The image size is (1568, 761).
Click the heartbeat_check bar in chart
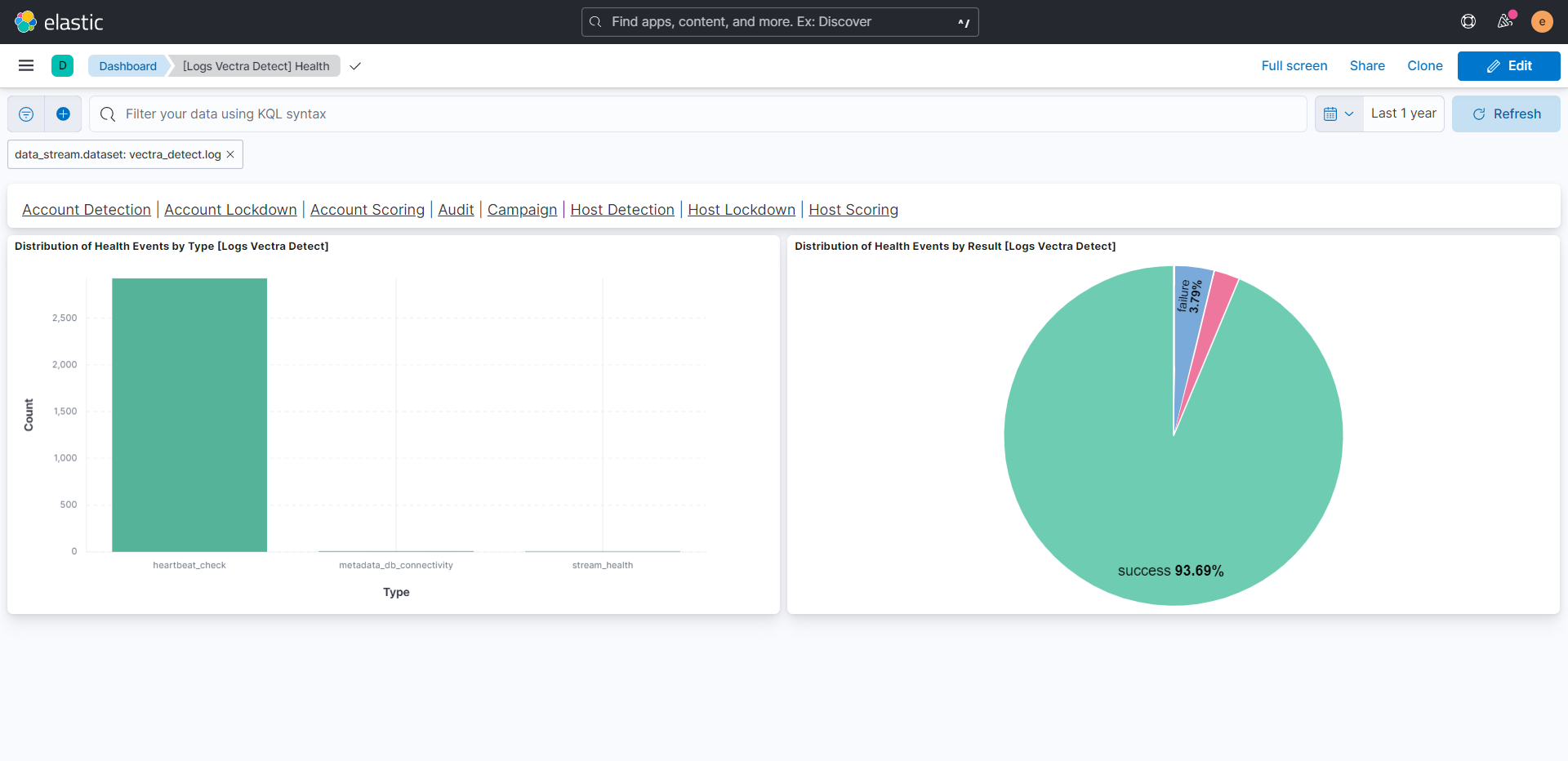click(x=189, y=415)
